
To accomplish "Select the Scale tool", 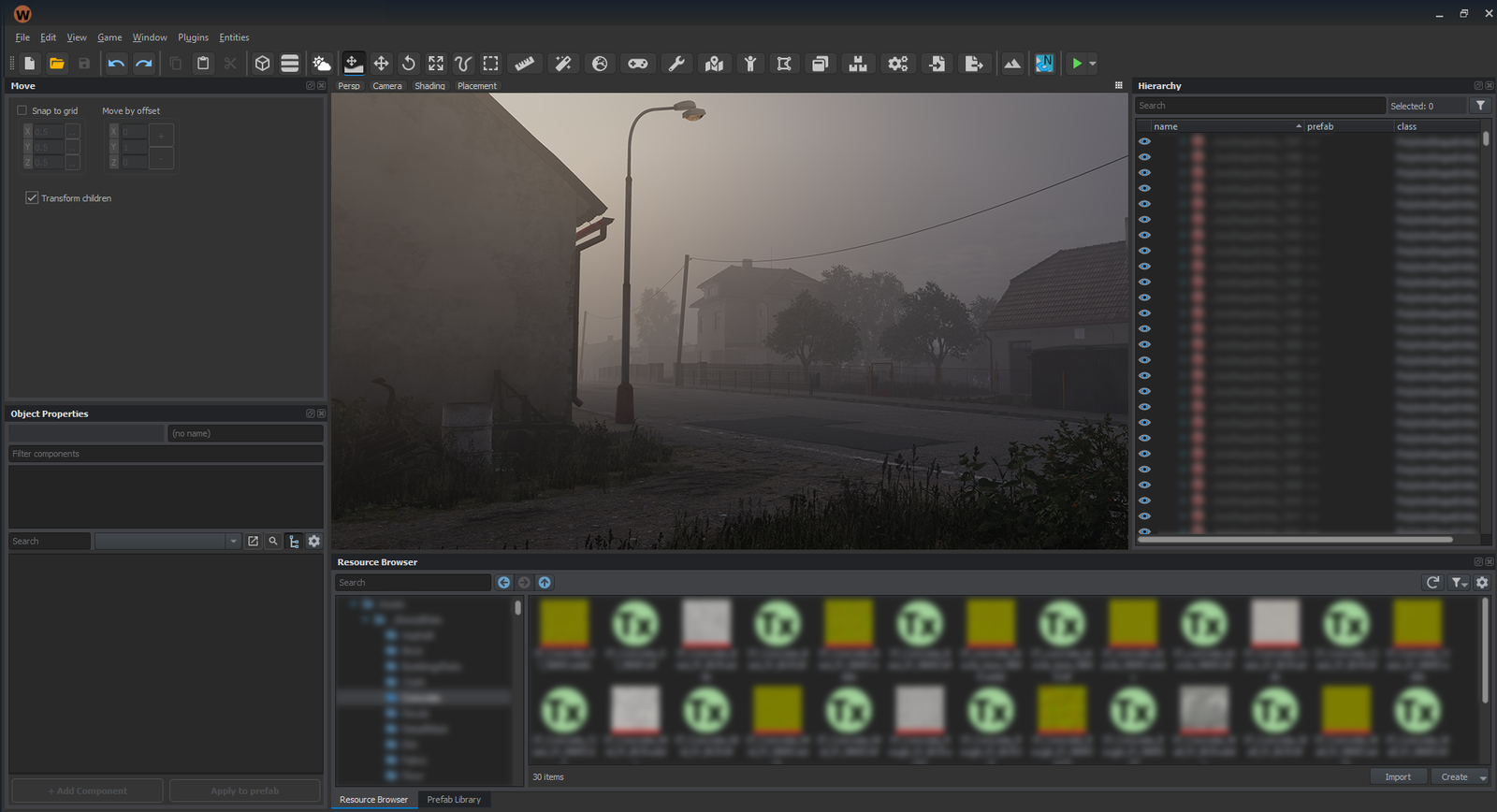I will click(x=436, y=64).
